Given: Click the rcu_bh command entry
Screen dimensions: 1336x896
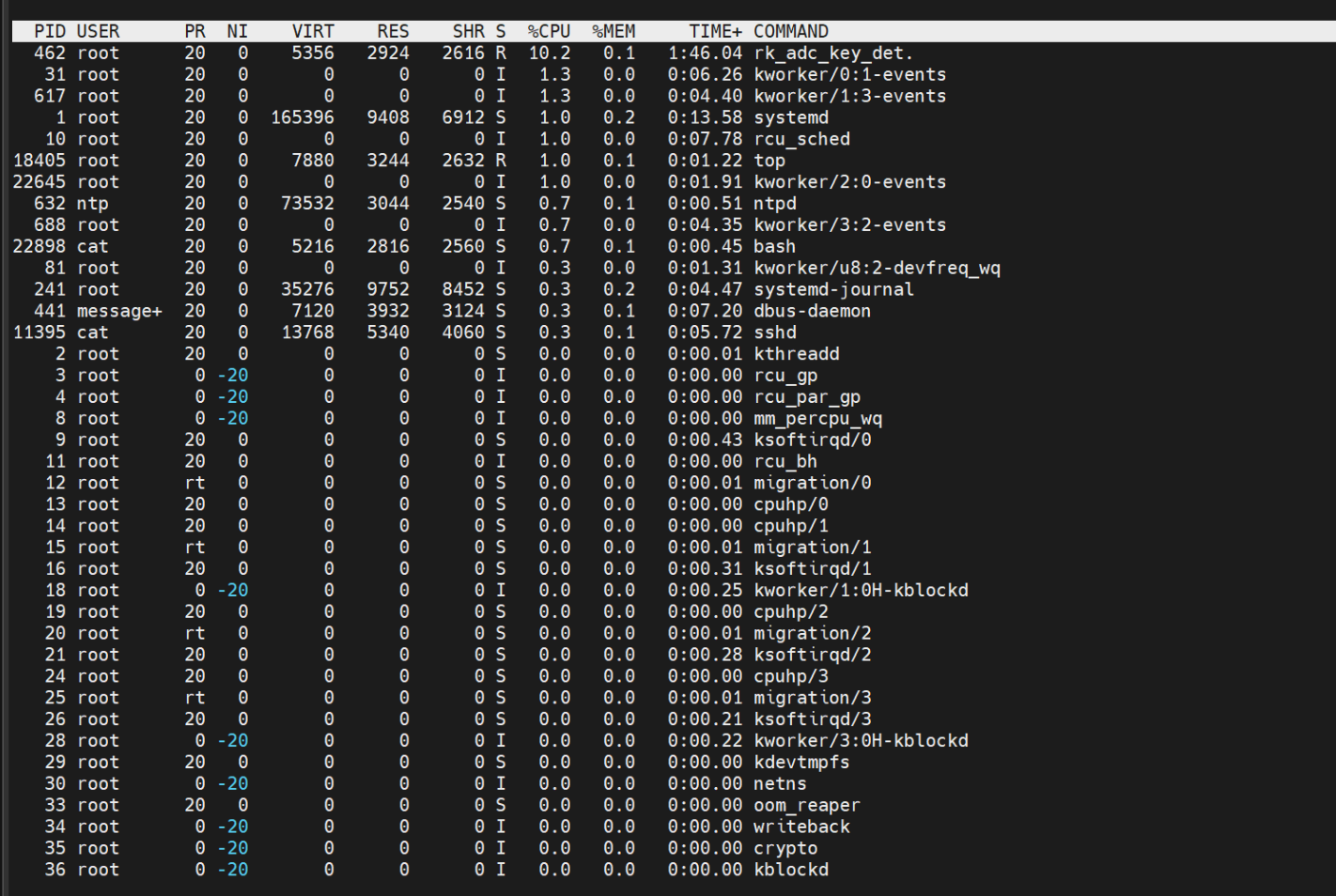Looking at the screenshot, I should click(x=785, y=461).
